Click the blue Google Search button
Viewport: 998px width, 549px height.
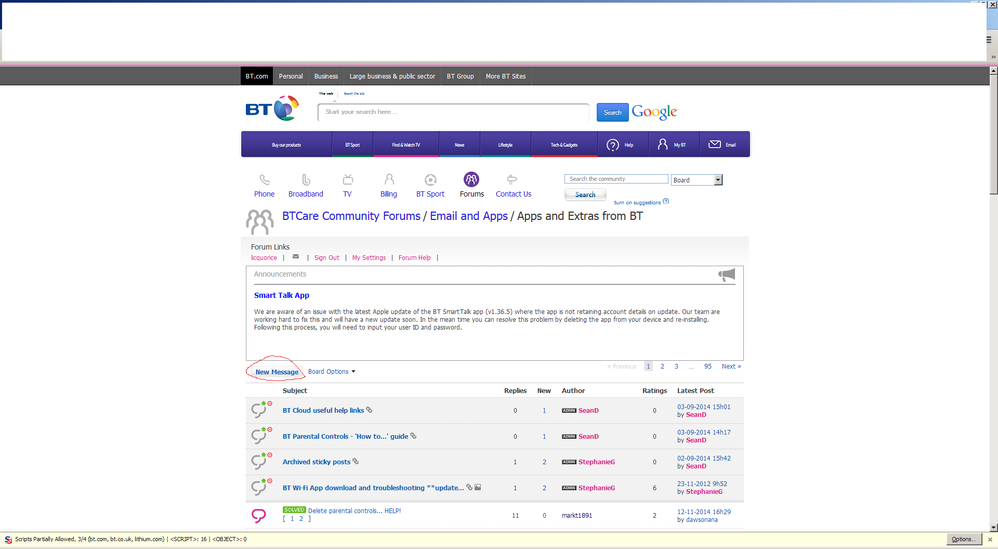click(612, 113)
